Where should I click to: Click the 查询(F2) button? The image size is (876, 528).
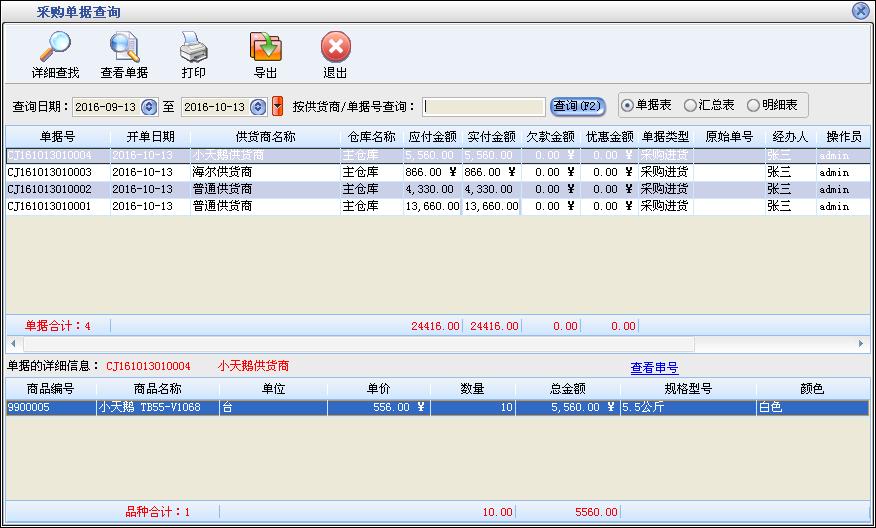click(577, 106)
